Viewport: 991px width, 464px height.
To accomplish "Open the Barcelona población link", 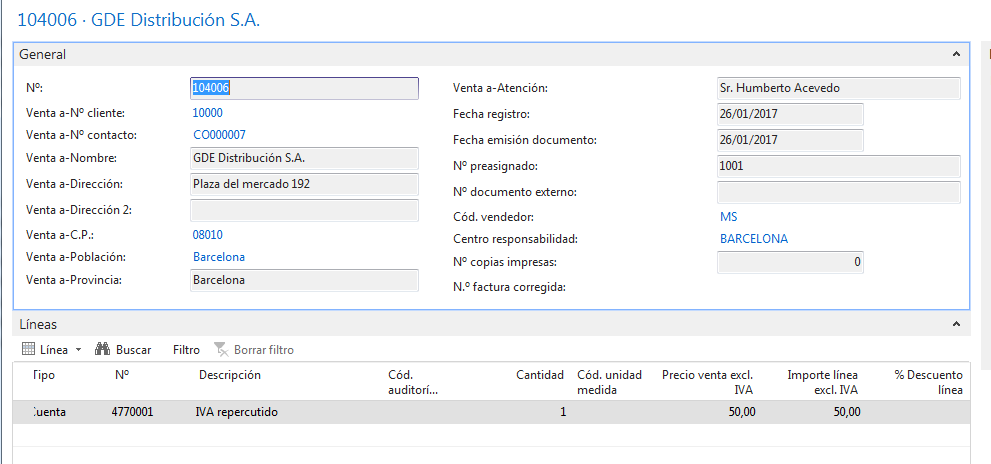I will pyautogui.click(x=219, y=257).
